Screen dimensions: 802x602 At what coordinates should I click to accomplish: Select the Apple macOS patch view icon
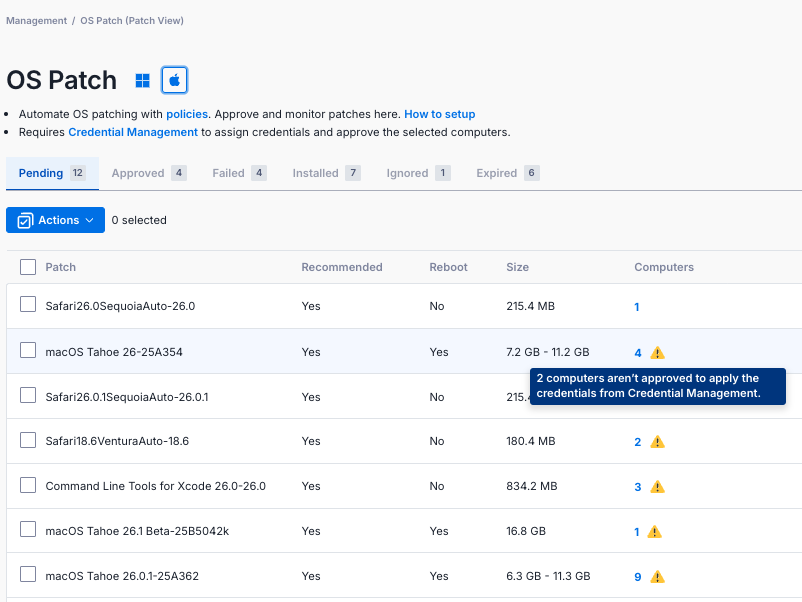174,80
